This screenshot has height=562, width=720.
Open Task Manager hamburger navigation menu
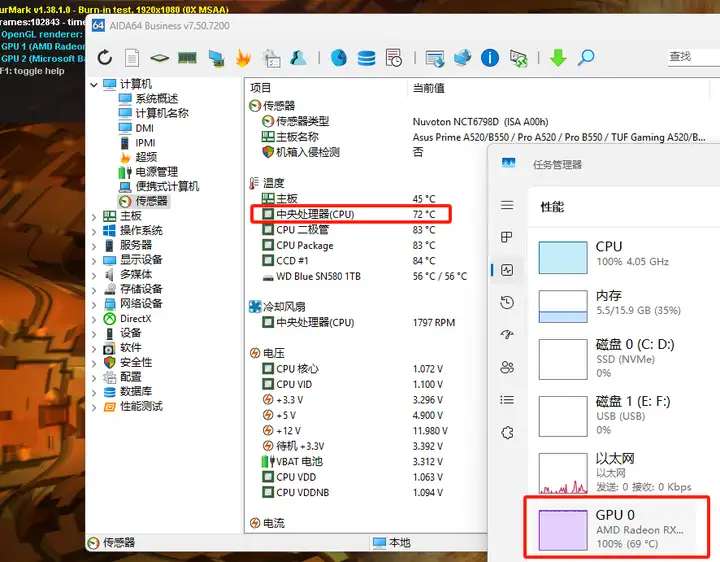click(x=507, y=205)
